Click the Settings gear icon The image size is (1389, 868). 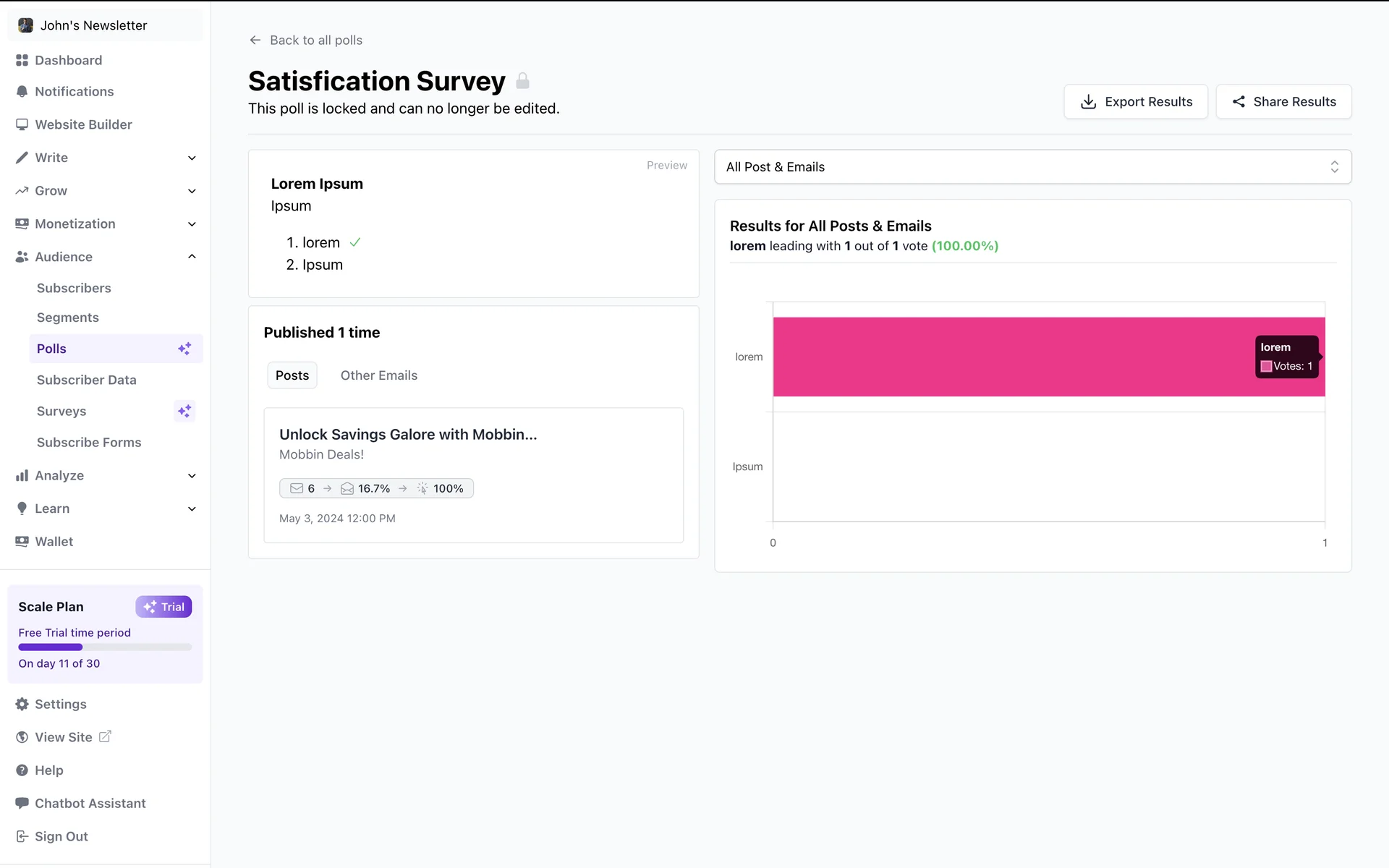pos(22,704)
